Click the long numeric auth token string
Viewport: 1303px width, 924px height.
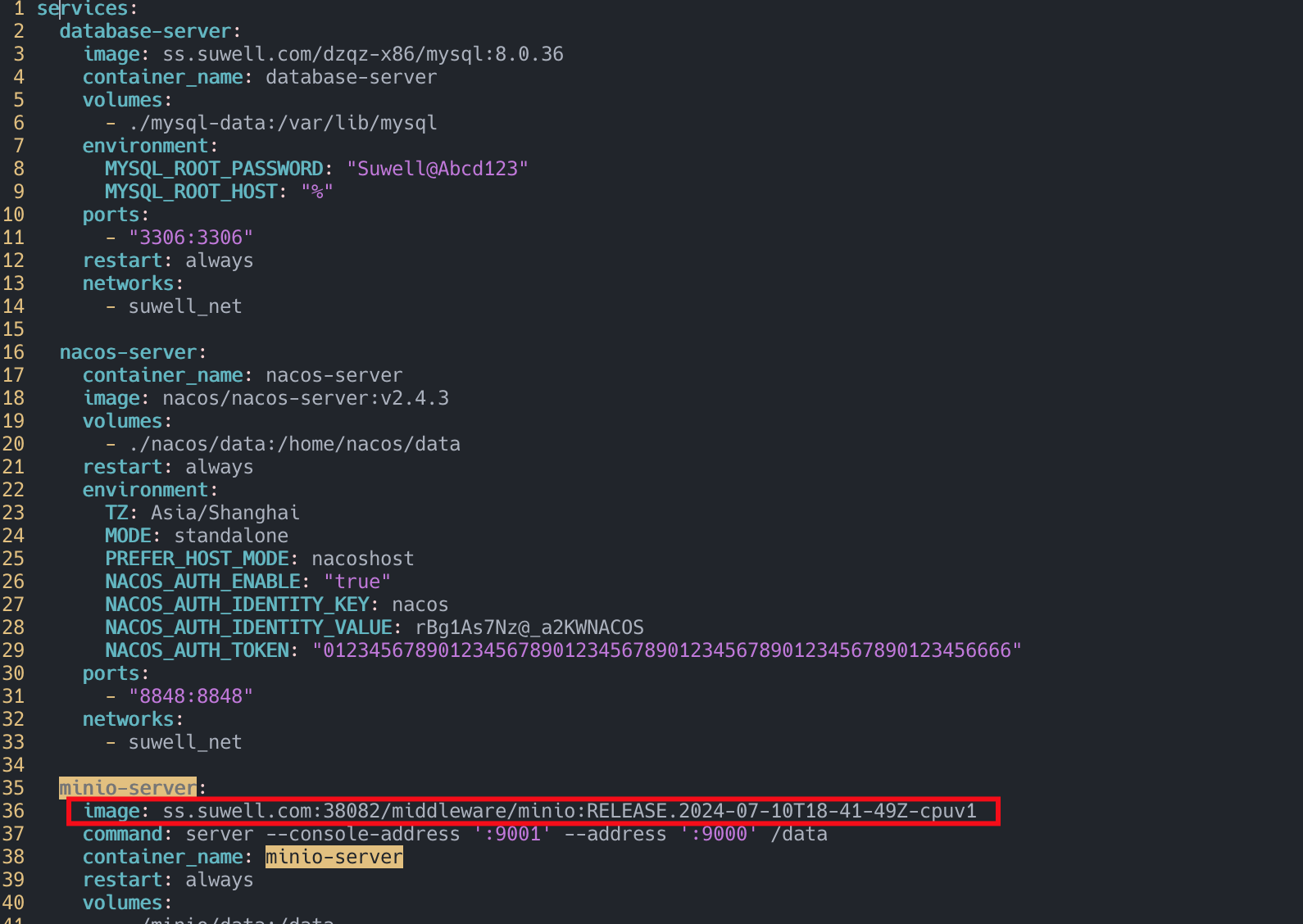(x=667, y=650)
